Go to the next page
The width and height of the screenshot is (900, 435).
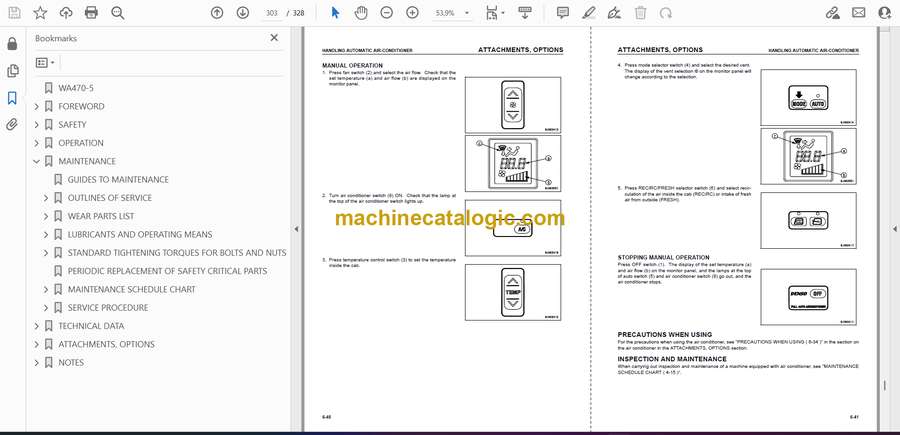pos(243,13)
